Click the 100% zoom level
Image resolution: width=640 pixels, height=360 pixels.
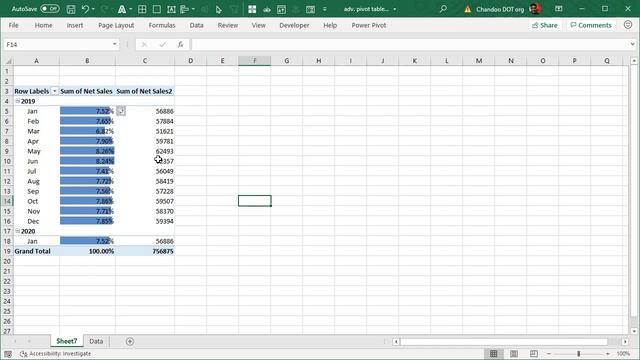tap(623, 353)
